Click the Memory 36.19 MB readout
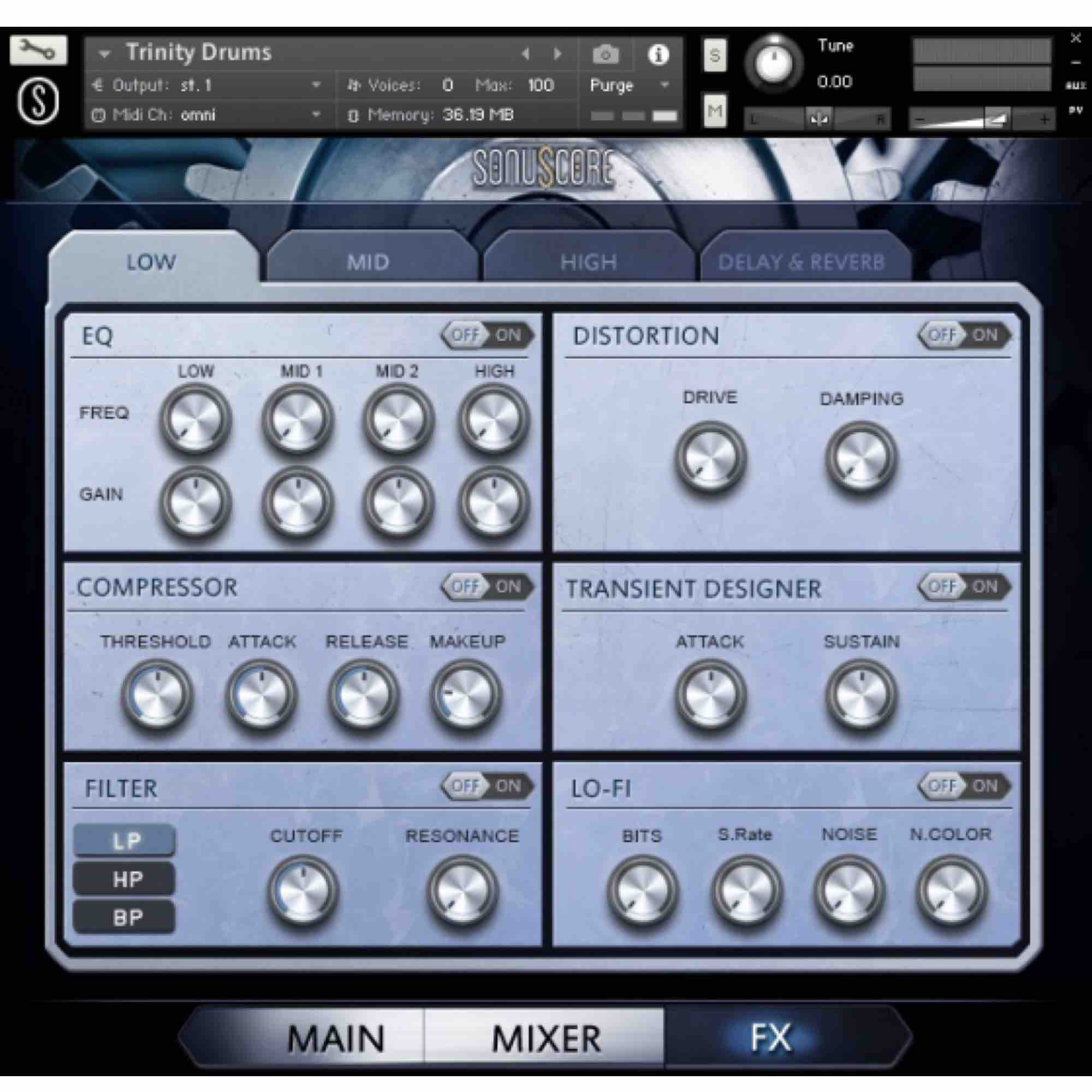The width and height of the screenshot is (1092, 1092). [x=430, y=115]
